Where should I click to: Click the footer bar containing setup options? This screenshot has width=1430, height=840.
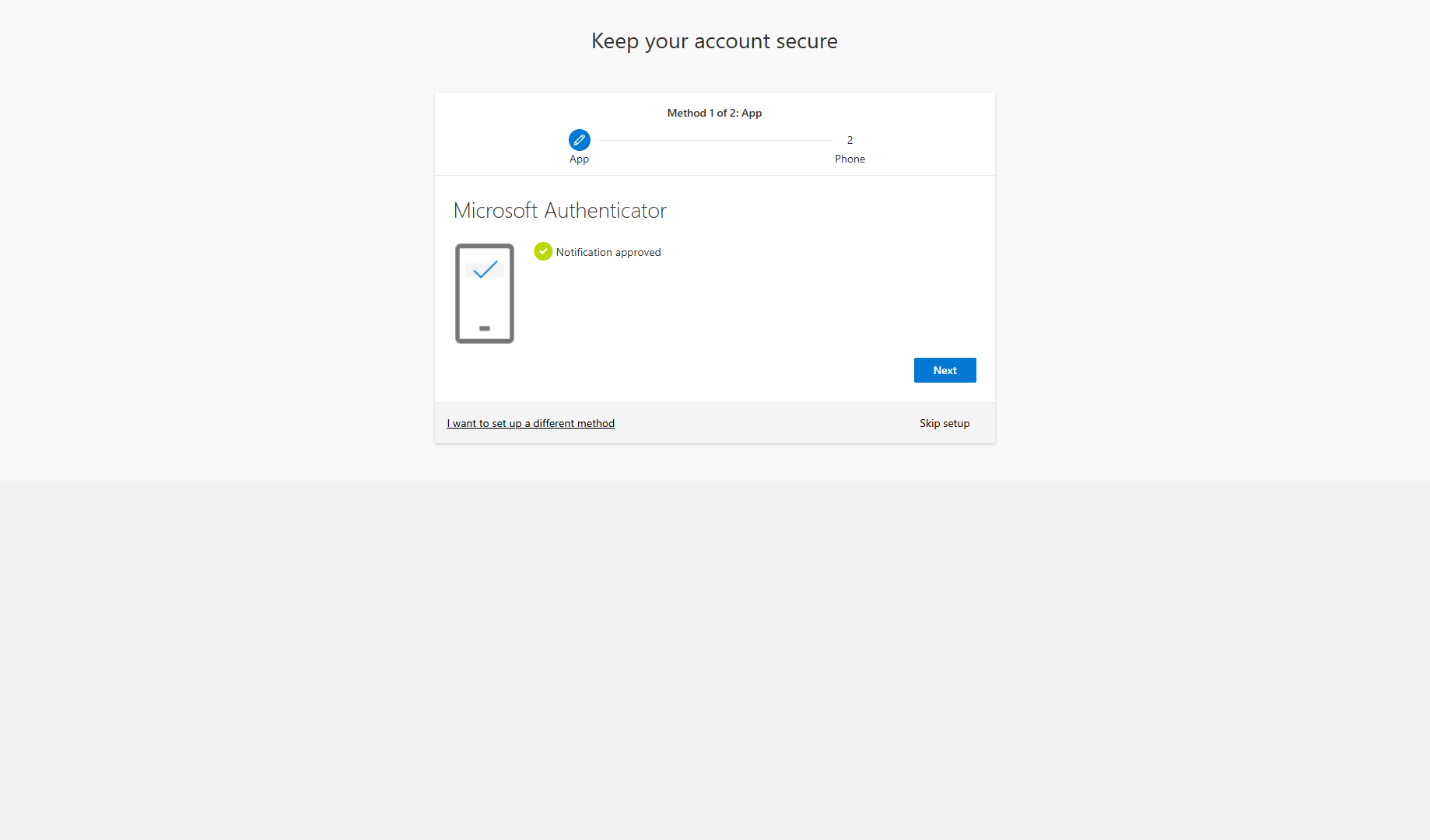point(714,422)
